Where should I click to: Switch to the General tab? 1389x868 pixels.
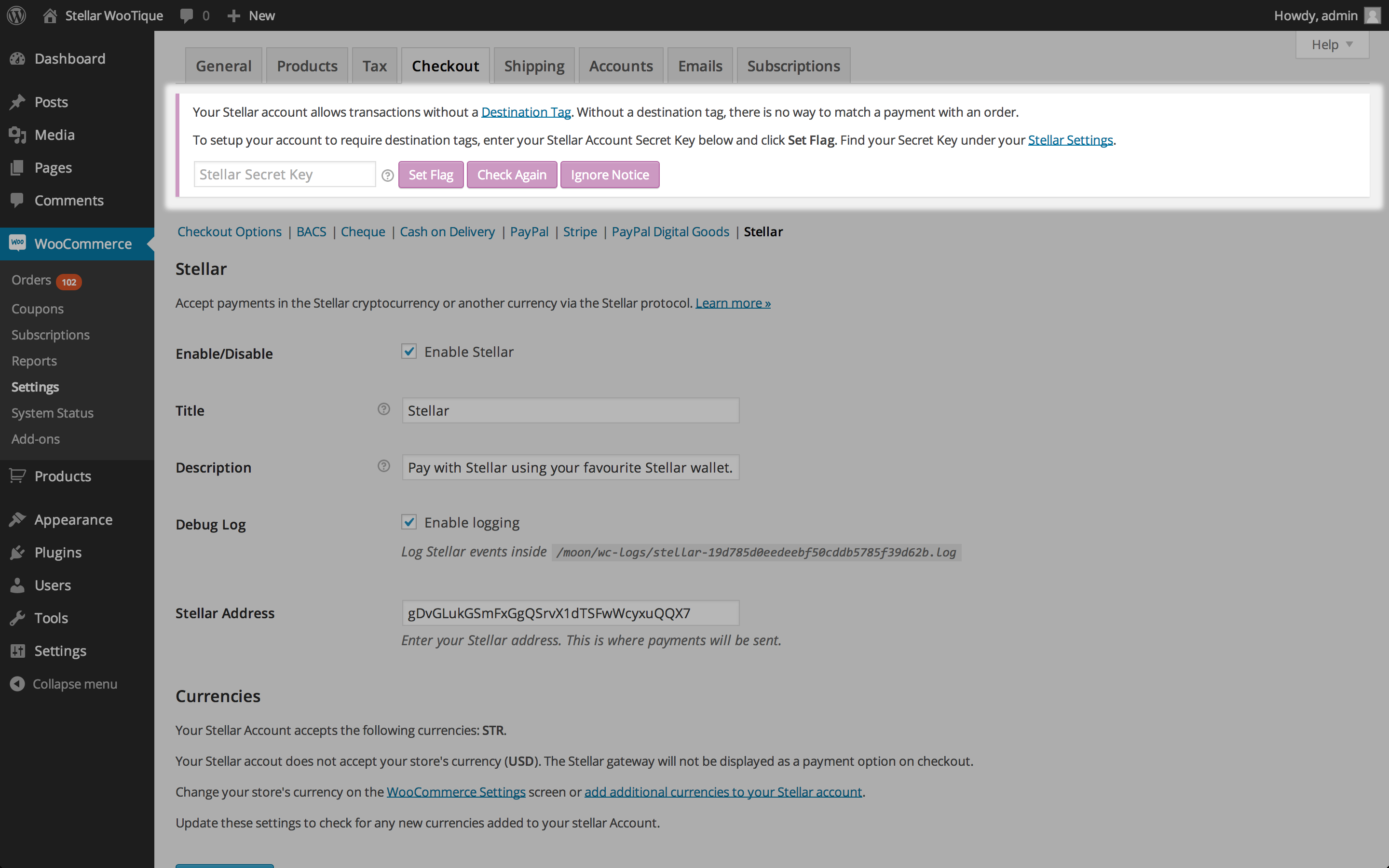[224, 66]
